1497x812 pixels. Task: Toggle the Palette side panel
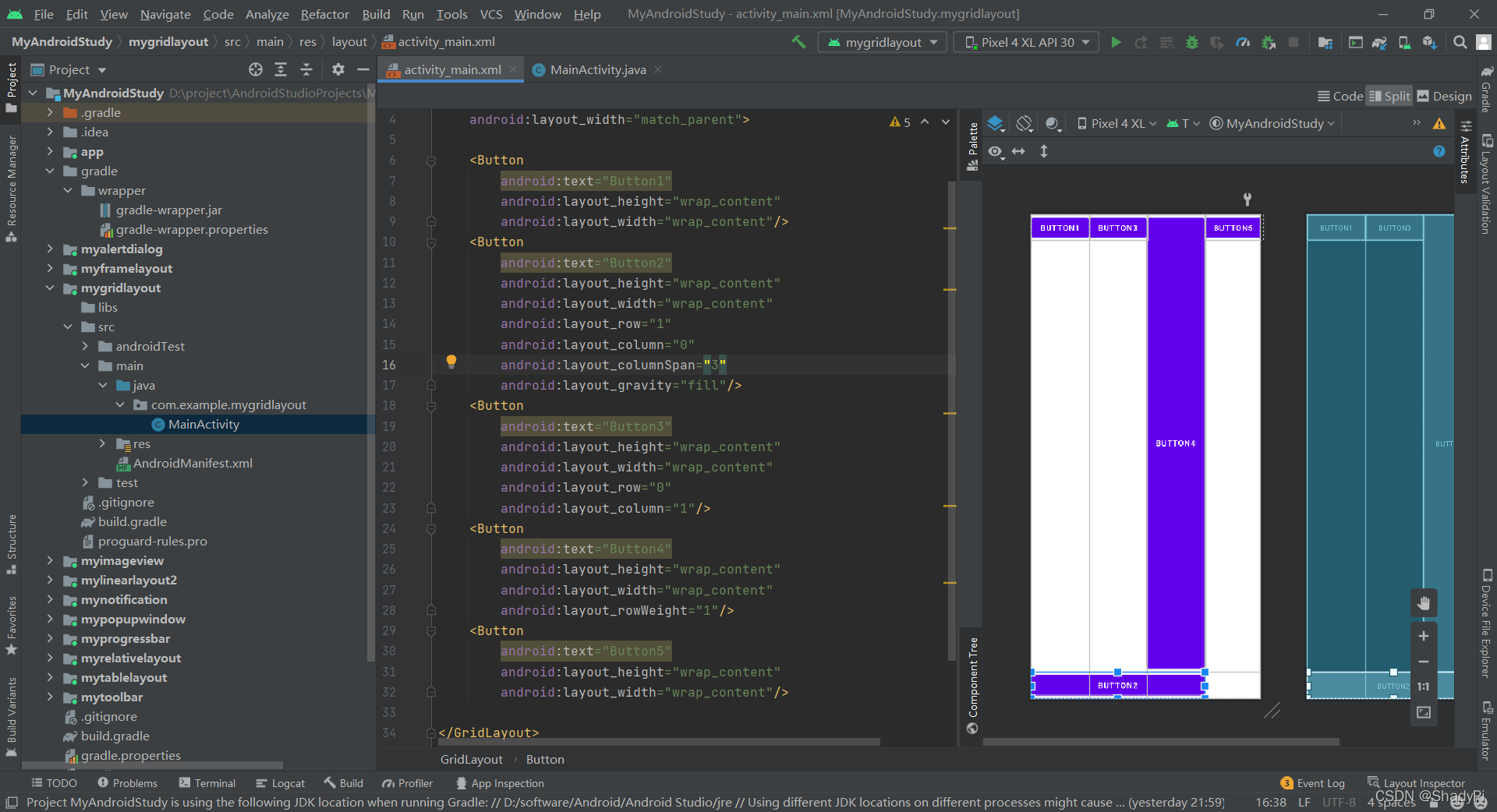[972, 147]
